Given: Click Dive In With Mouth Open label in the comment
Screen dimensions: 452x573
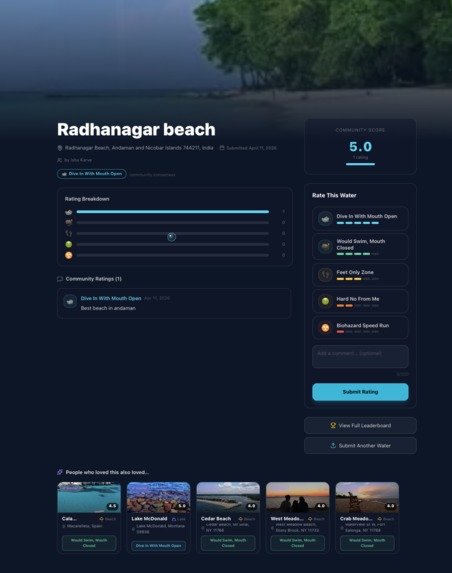Looking at the screenshot, I should [x=111, y=298].
